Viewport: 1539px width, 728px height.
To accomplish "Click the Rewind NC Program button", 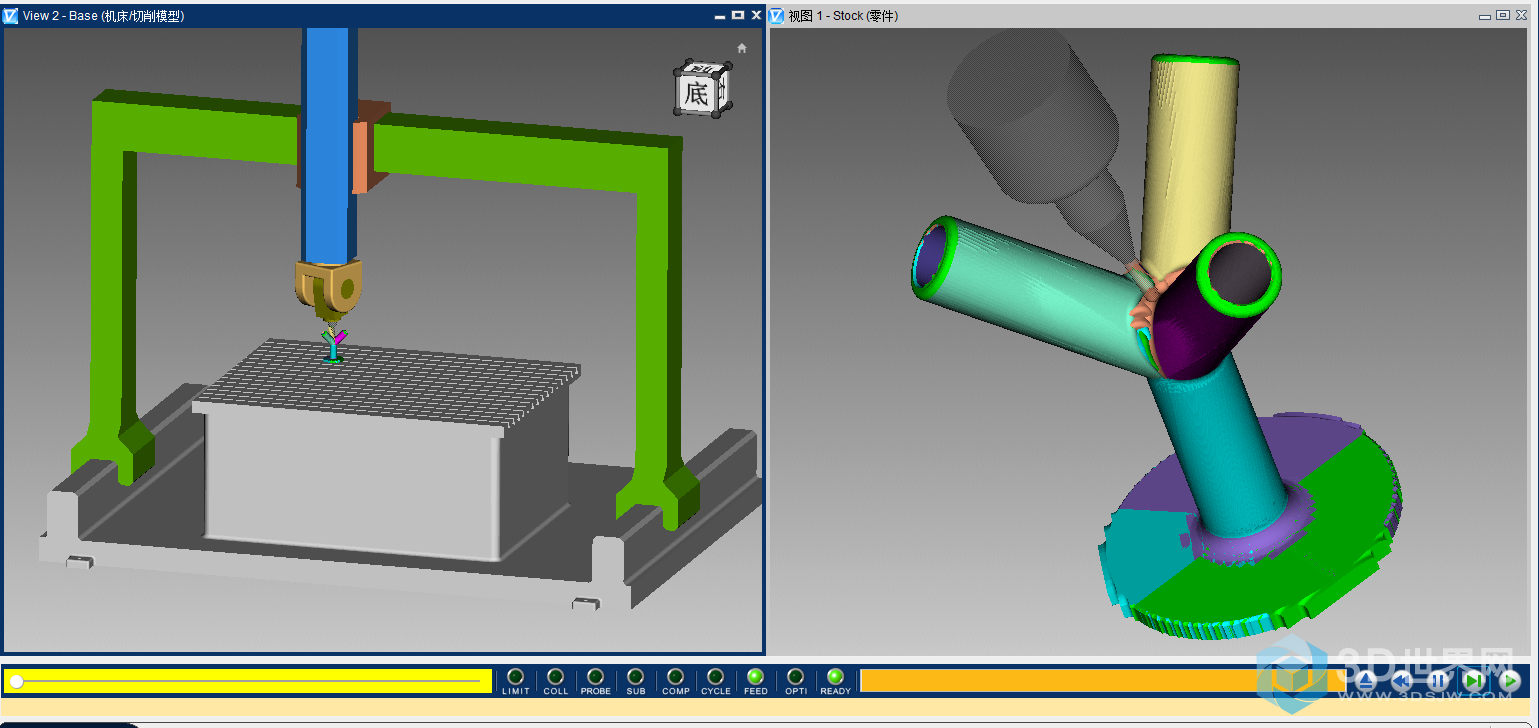I will tap(1402, 680).
